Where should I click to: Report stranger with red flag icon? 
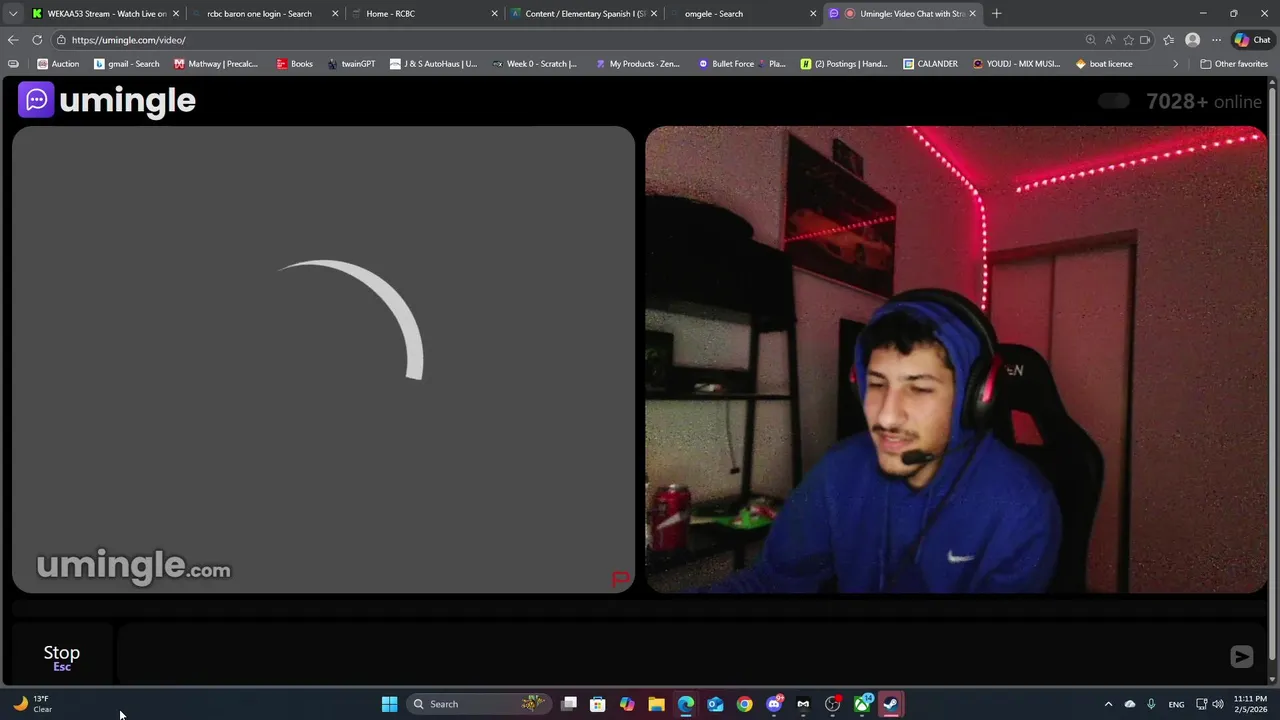tap(621, 579)
